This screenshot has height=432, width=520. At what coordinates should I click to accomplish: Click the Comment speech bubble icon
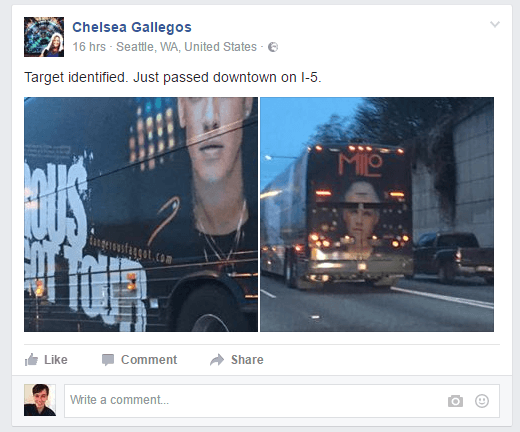[x=108, y=360]
